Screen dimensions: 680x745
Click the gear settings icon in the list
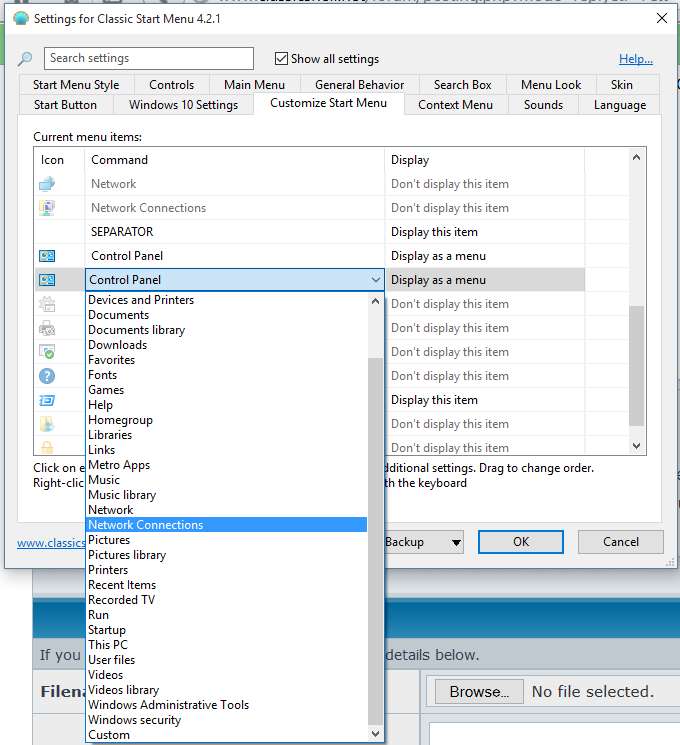[47, 304]
